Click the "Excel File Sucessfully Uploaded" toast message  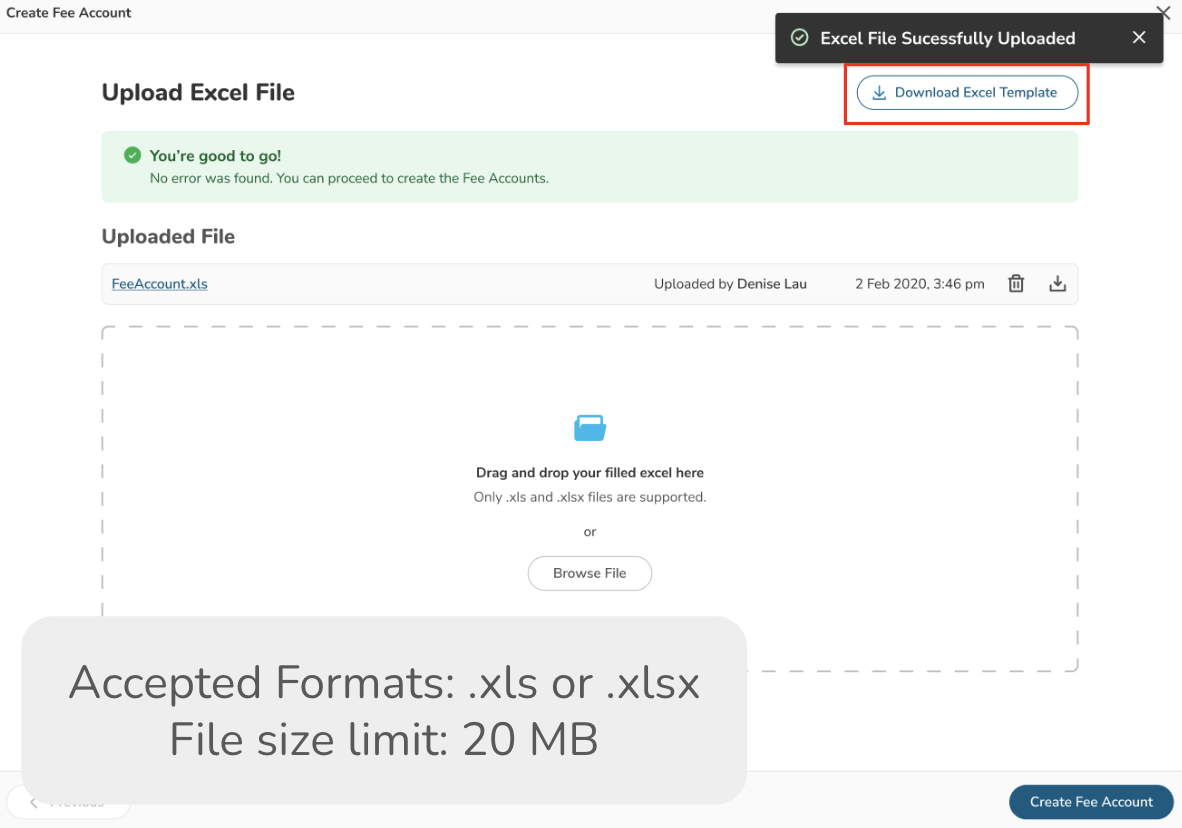pos(947,39)
